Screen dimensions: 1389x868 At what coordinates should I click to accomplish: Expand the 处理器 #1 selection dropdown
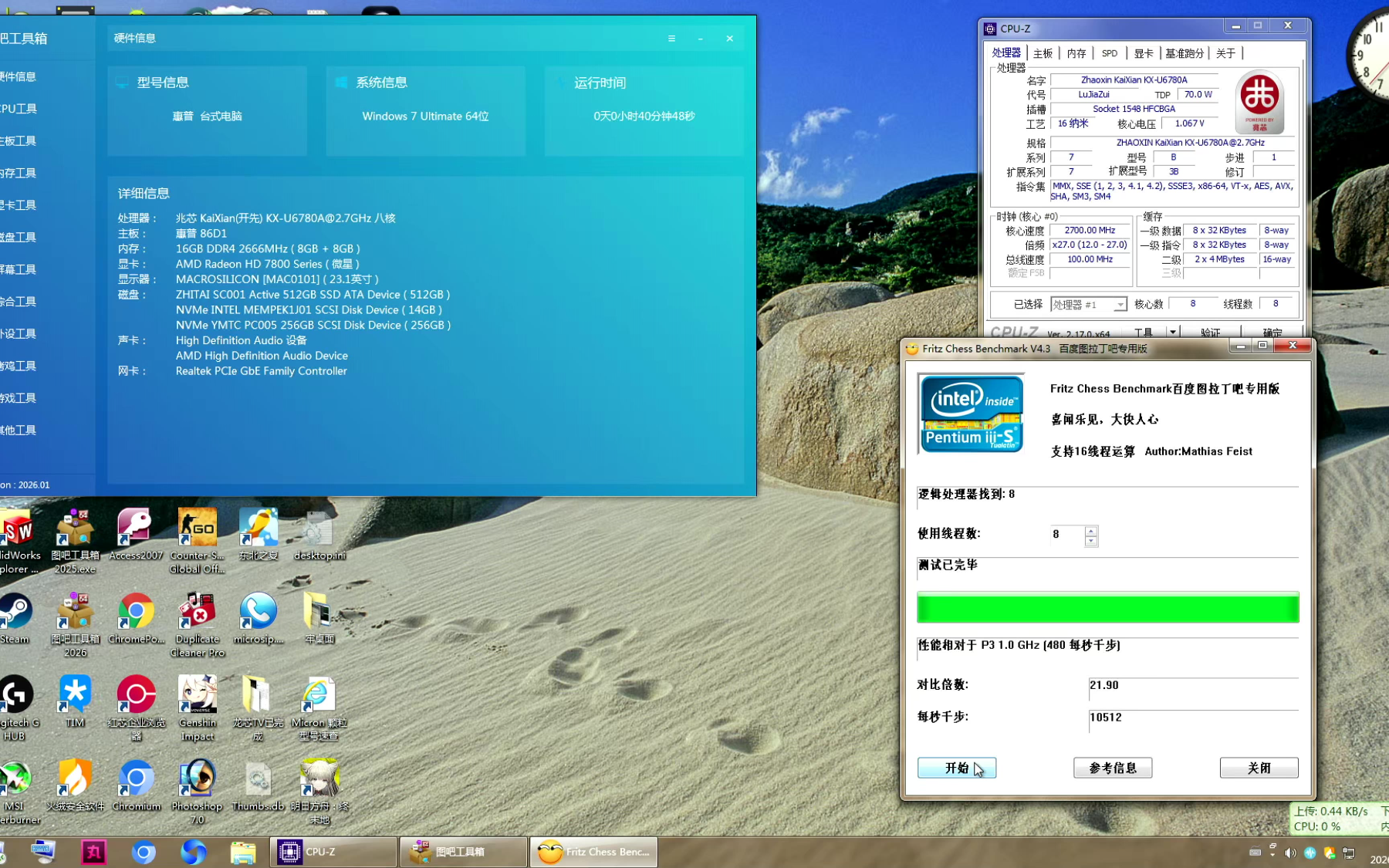pyautogui.click(x=1119, y=305)
